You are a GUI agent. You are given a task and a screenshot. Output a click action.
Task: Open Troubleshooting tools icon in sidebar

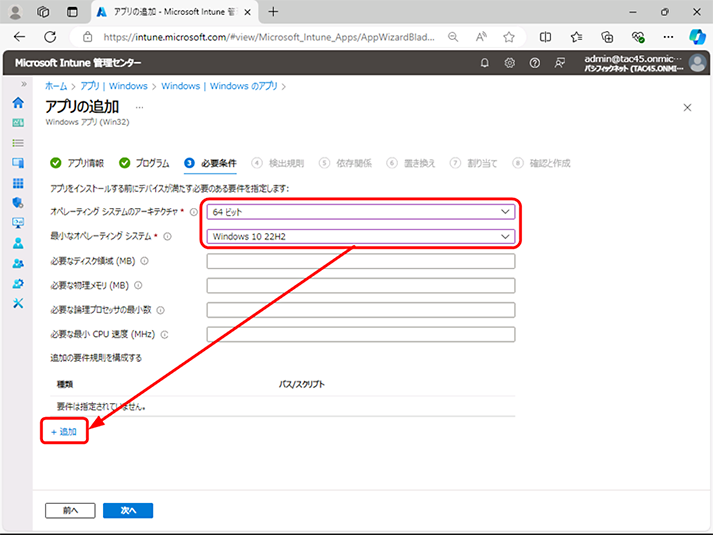[x=18, y=303]
